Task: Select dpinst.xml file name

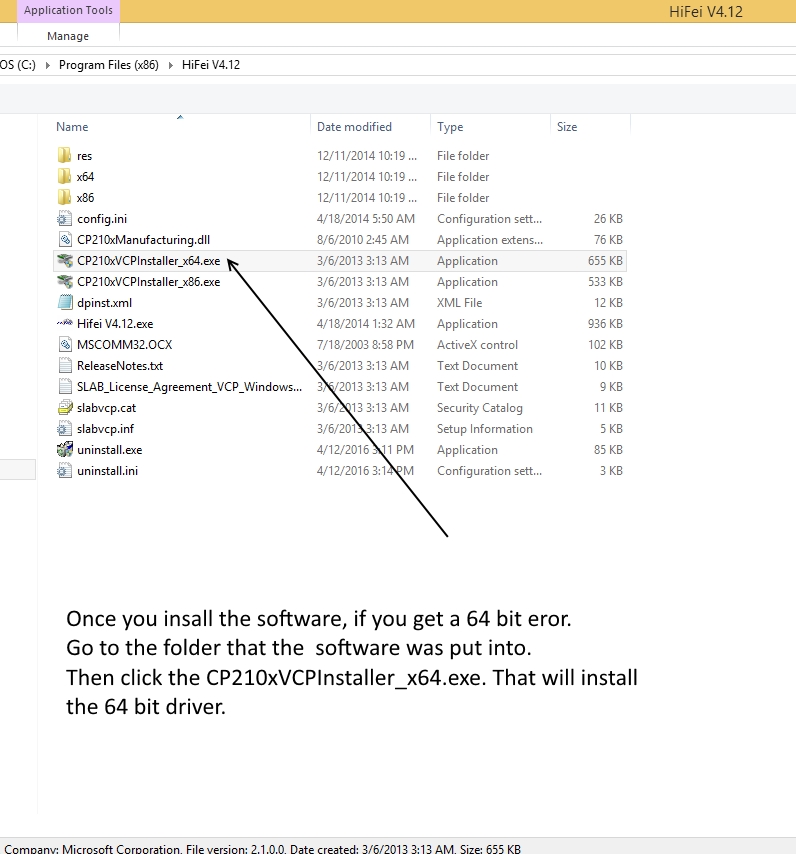Action: [105, 303]
